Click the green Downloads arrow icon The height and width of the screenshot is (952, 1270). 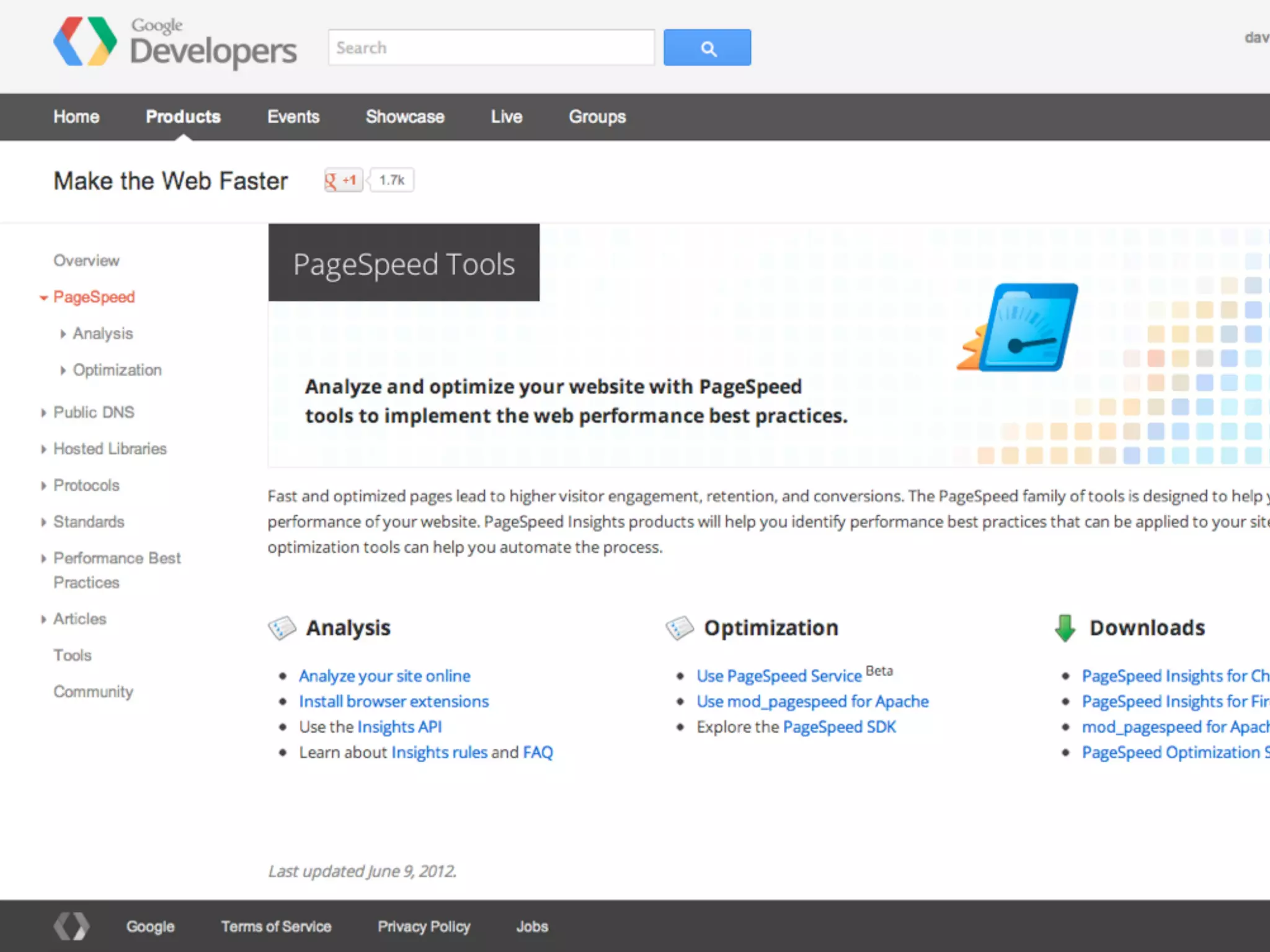tap(1065, 628)
